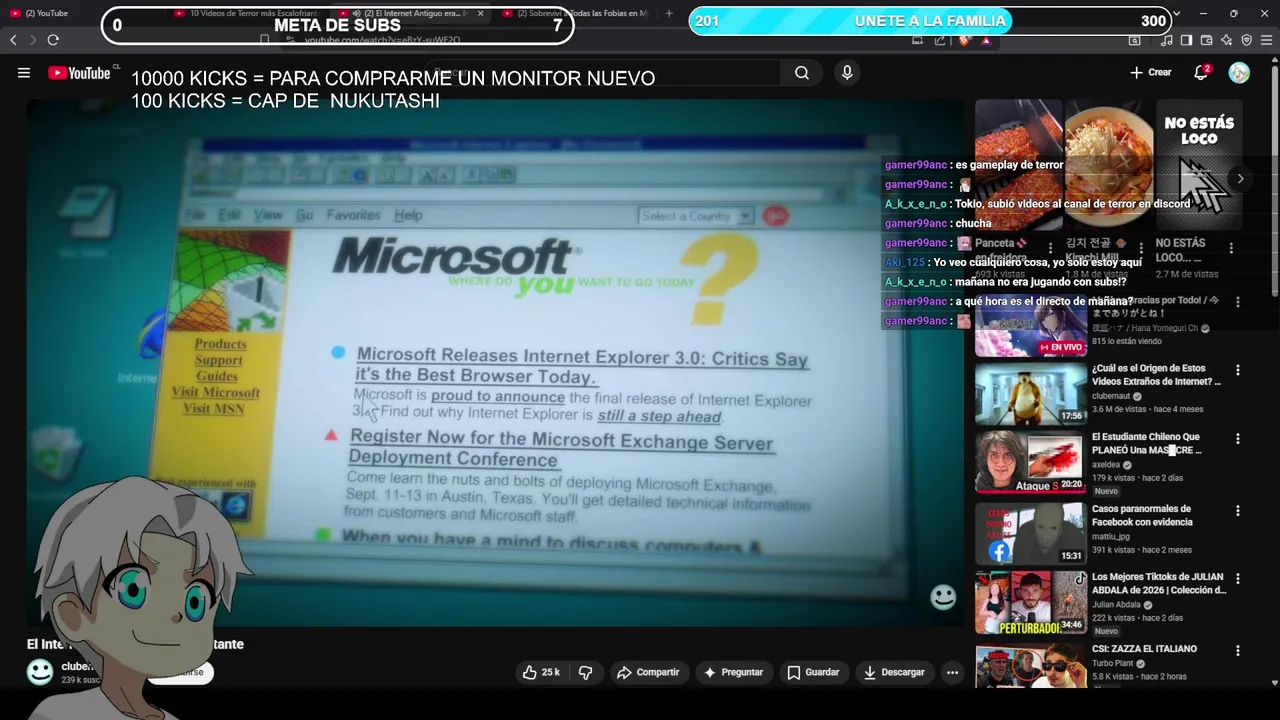The image size is (1280, 720).
Task: Open the Panceta Short thumbnail
Action: (1018, 165)
